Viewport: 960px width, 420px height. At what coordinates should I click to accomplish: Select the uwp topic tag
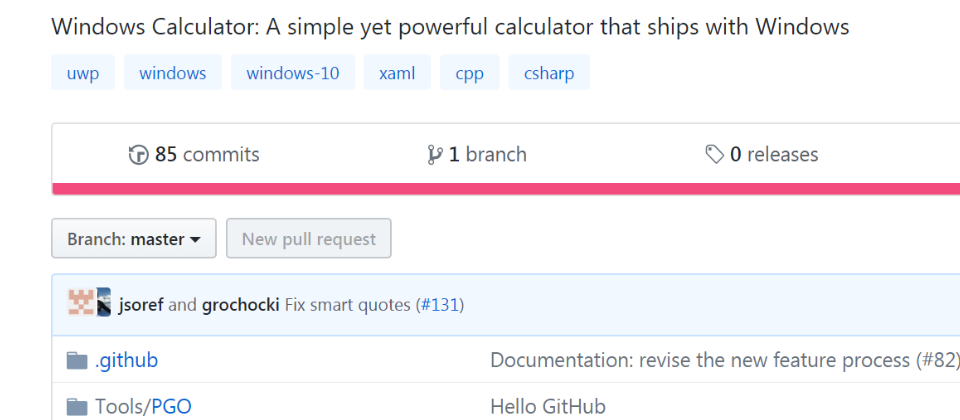83,73
